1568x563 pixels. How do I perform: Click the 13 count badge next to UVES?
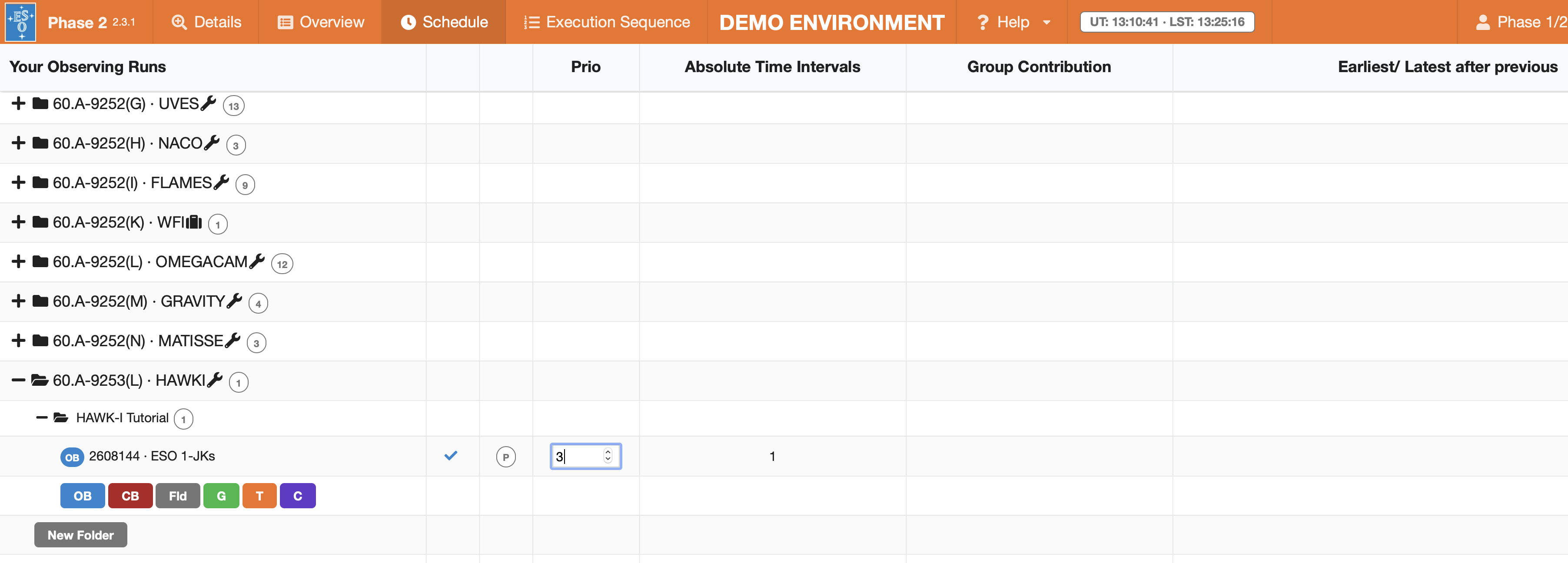coord(234,106)
